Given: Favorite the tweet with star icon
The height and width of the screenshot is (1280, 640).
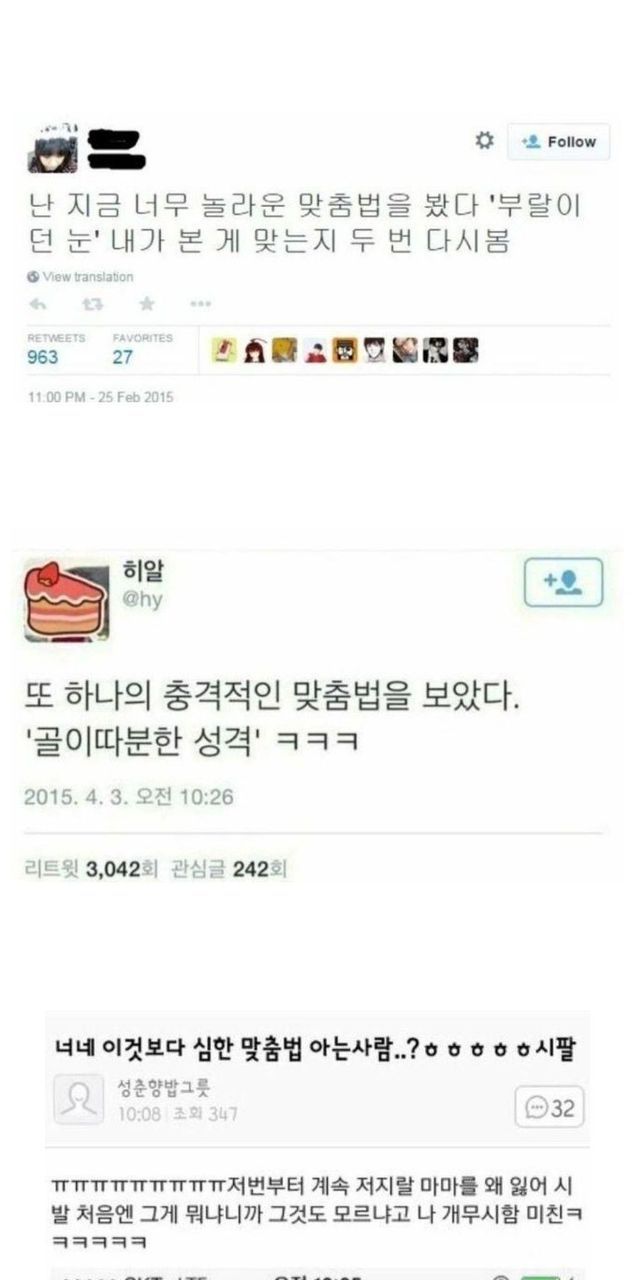Looking at the screenshot, I should coord(147,304).
